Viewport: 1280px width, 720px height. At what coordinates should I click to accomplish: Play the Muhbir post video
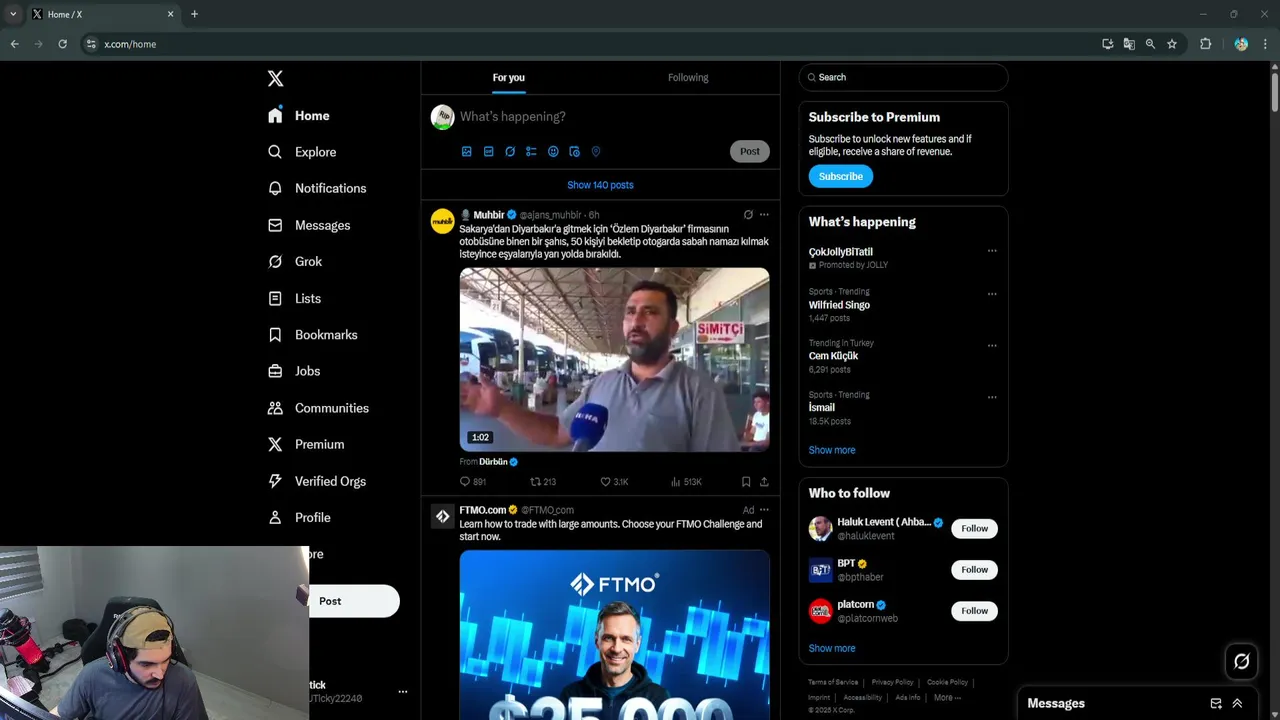(x=614, y=359)
